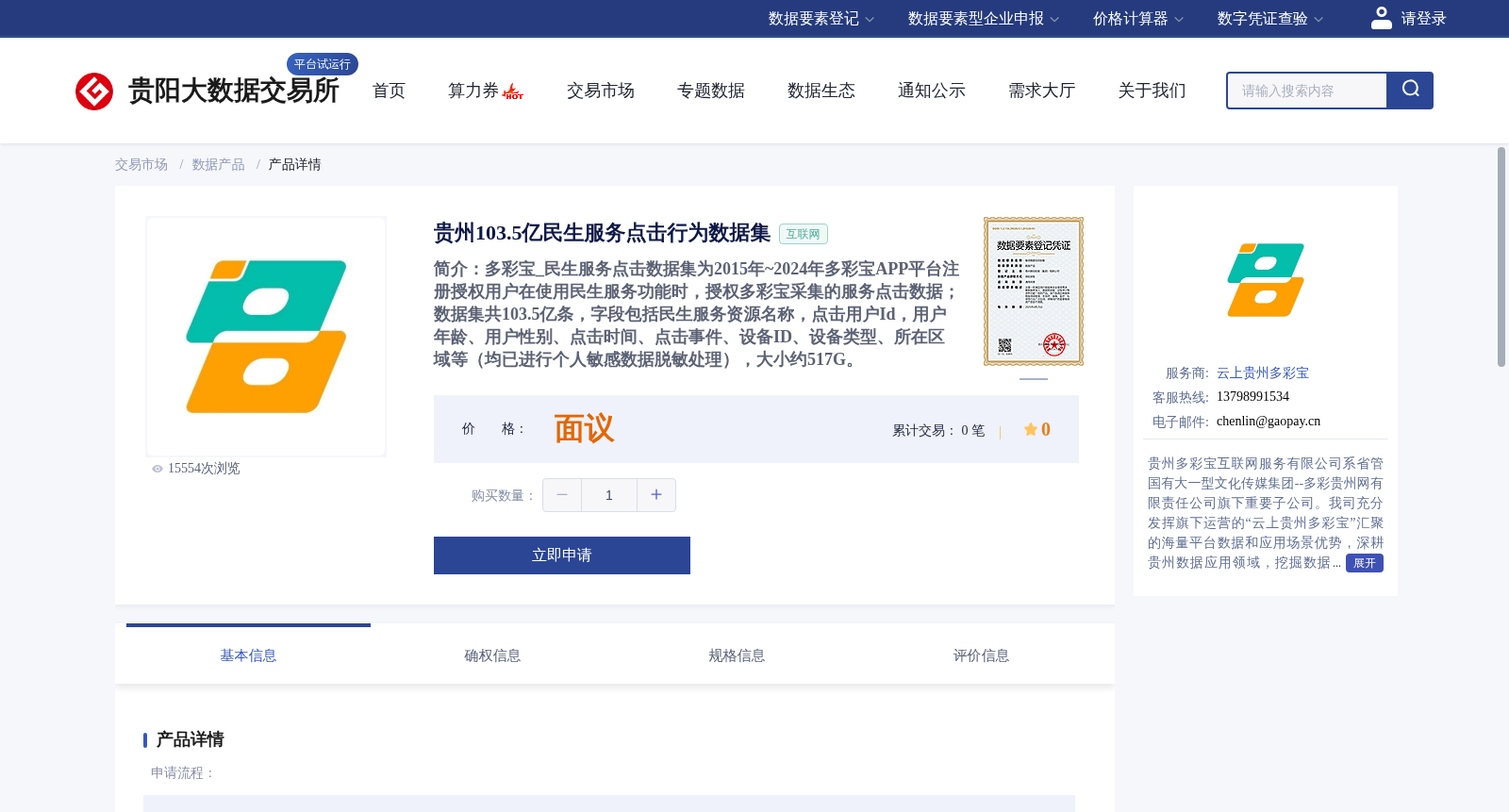The width and height of the screenshot is (1509, 812).
Task: Open service provider link 云上贵州多彩宝
Action: (1263, 373)
